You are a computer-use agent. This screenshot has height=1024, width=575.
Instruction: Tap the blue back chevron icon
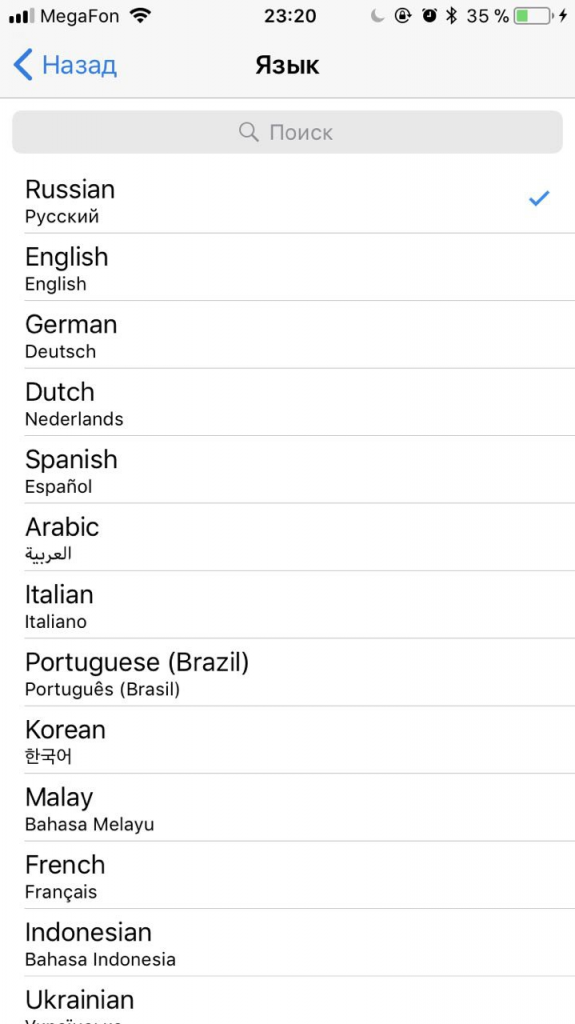(x=23, y=65)
